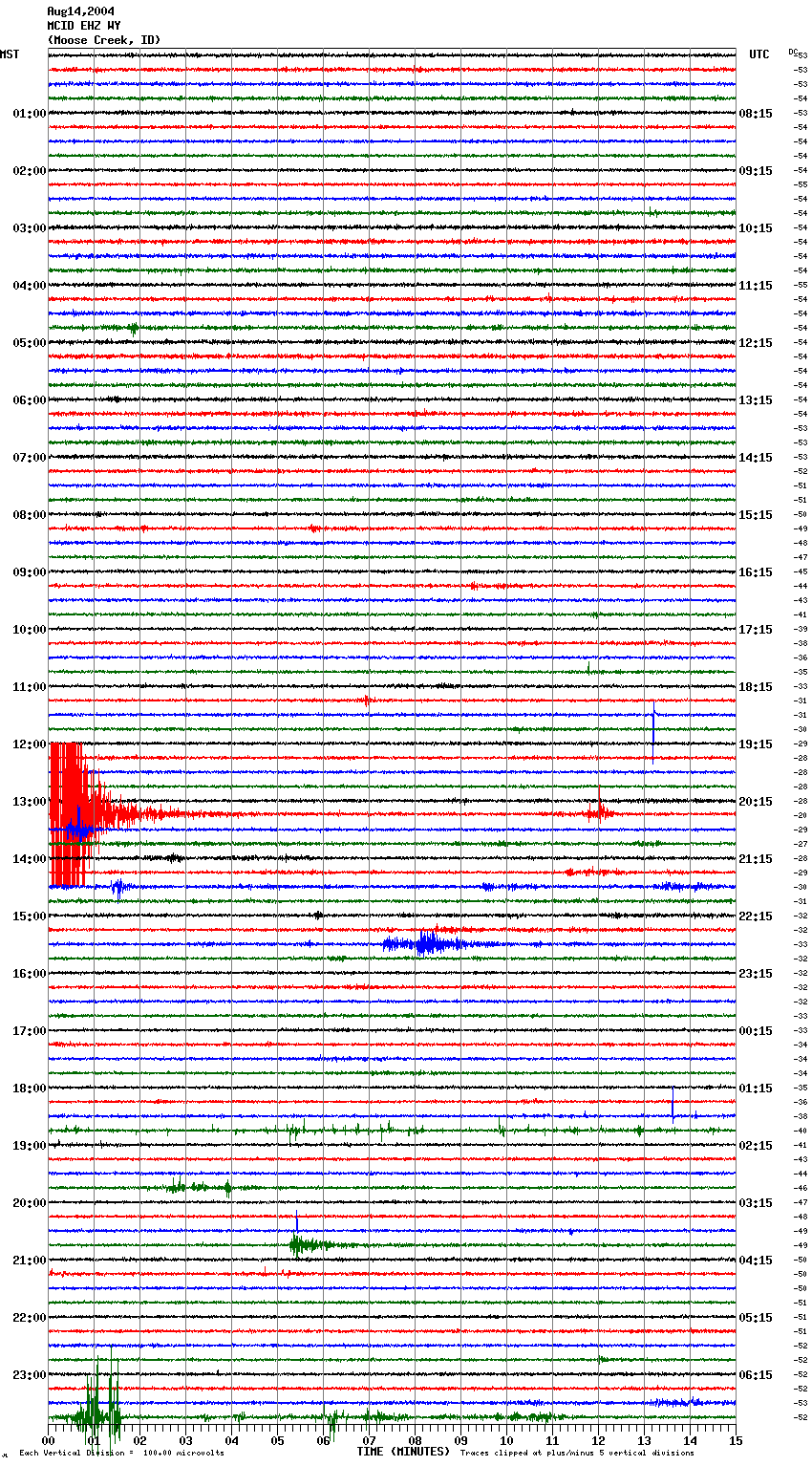Click the MST time label "23:00"
This screenshot has height=1466, width=812.
tap(30, 1375)
